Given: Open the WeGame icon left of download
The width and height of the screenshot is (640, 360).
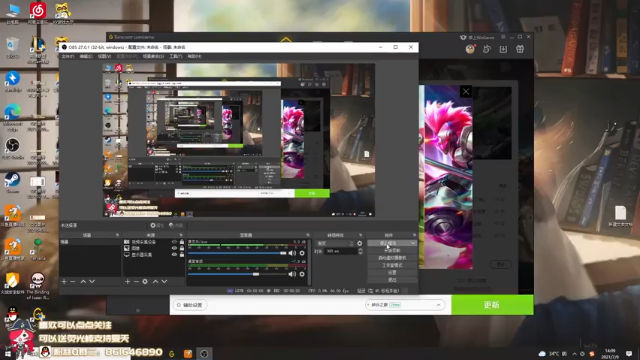Looking at the screenshot, I should pyautogui.click(x=487, y=49).
